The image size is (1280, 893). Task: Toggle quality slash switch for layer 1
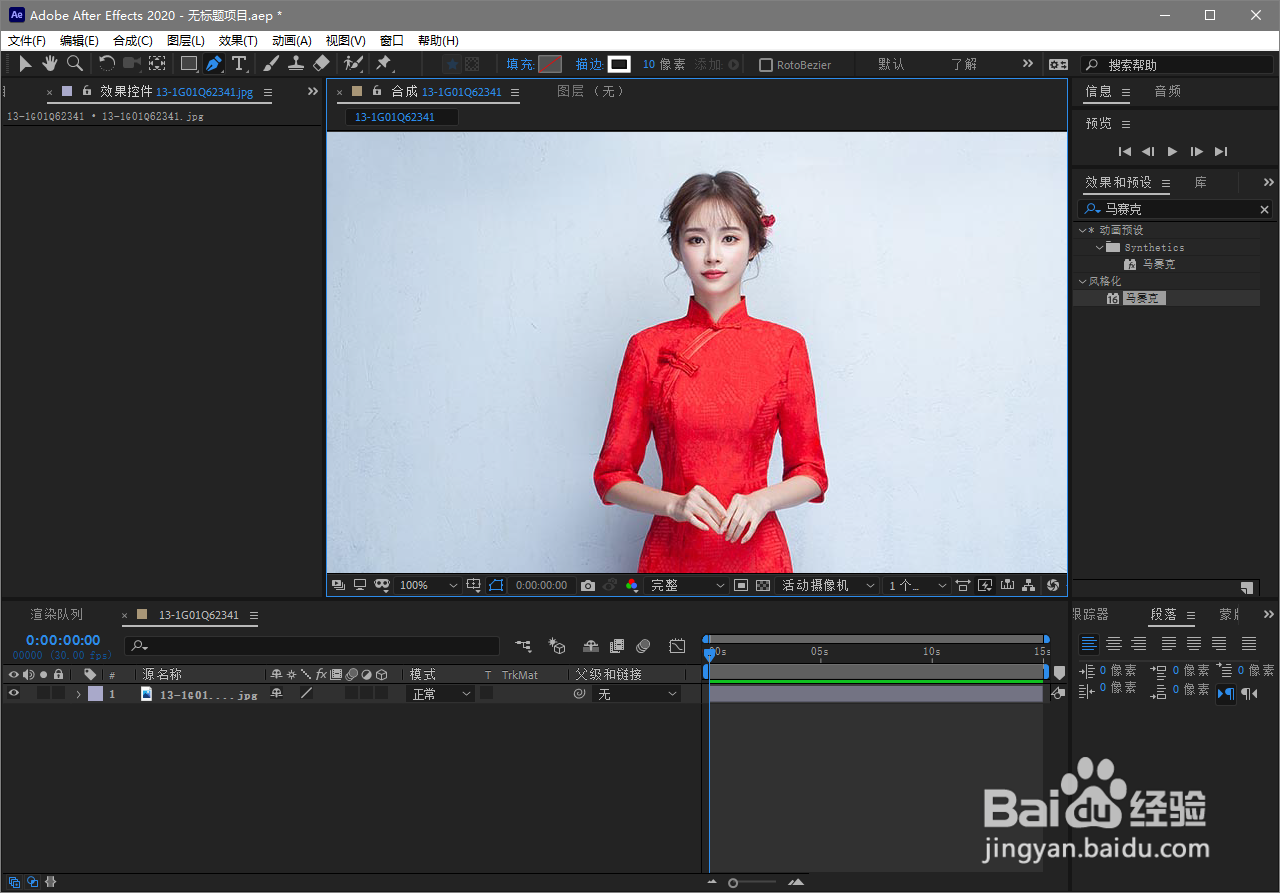tap(306, 693)
